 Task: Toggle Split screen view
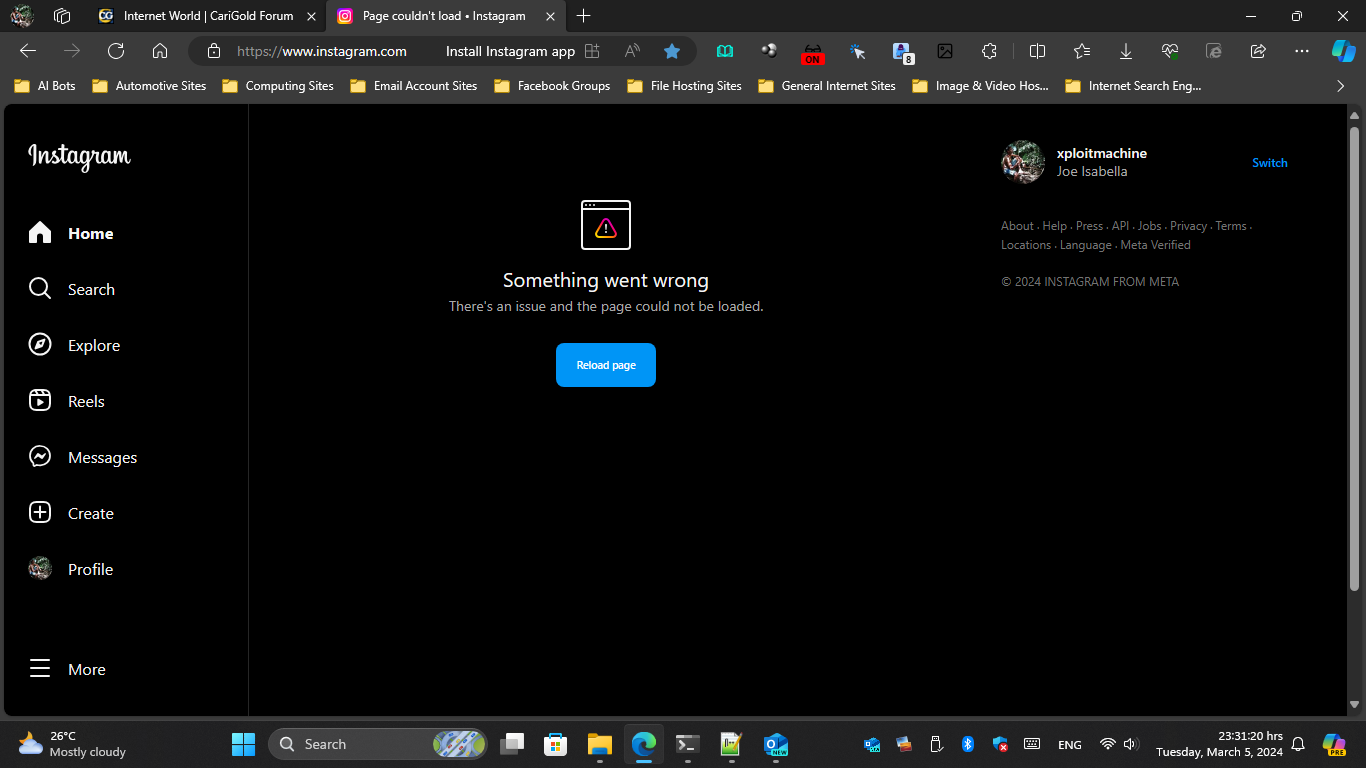(x=1038, y=51)
